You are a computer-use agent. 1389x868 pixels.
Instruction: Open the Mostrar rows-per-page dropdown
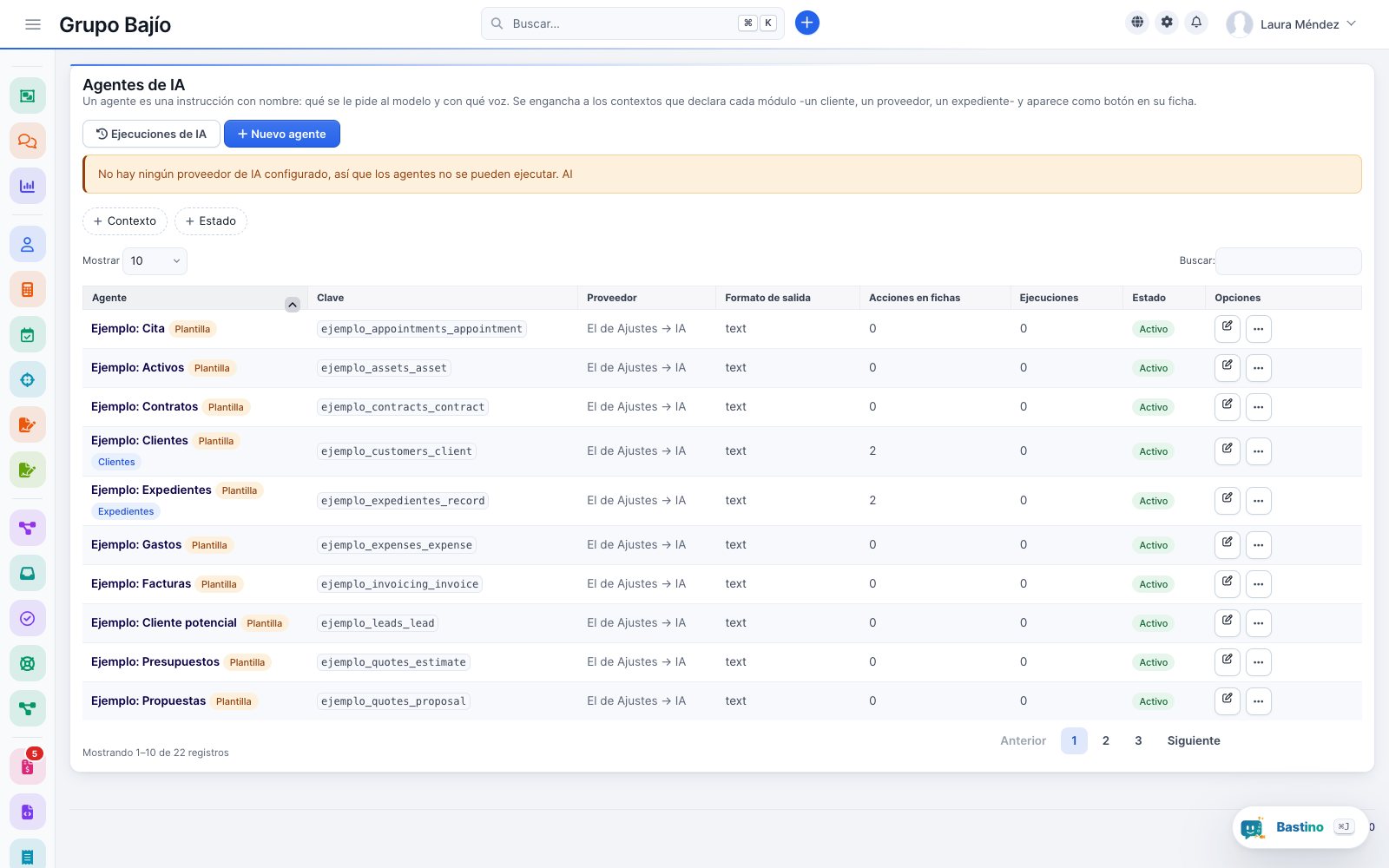coord(155,260)
